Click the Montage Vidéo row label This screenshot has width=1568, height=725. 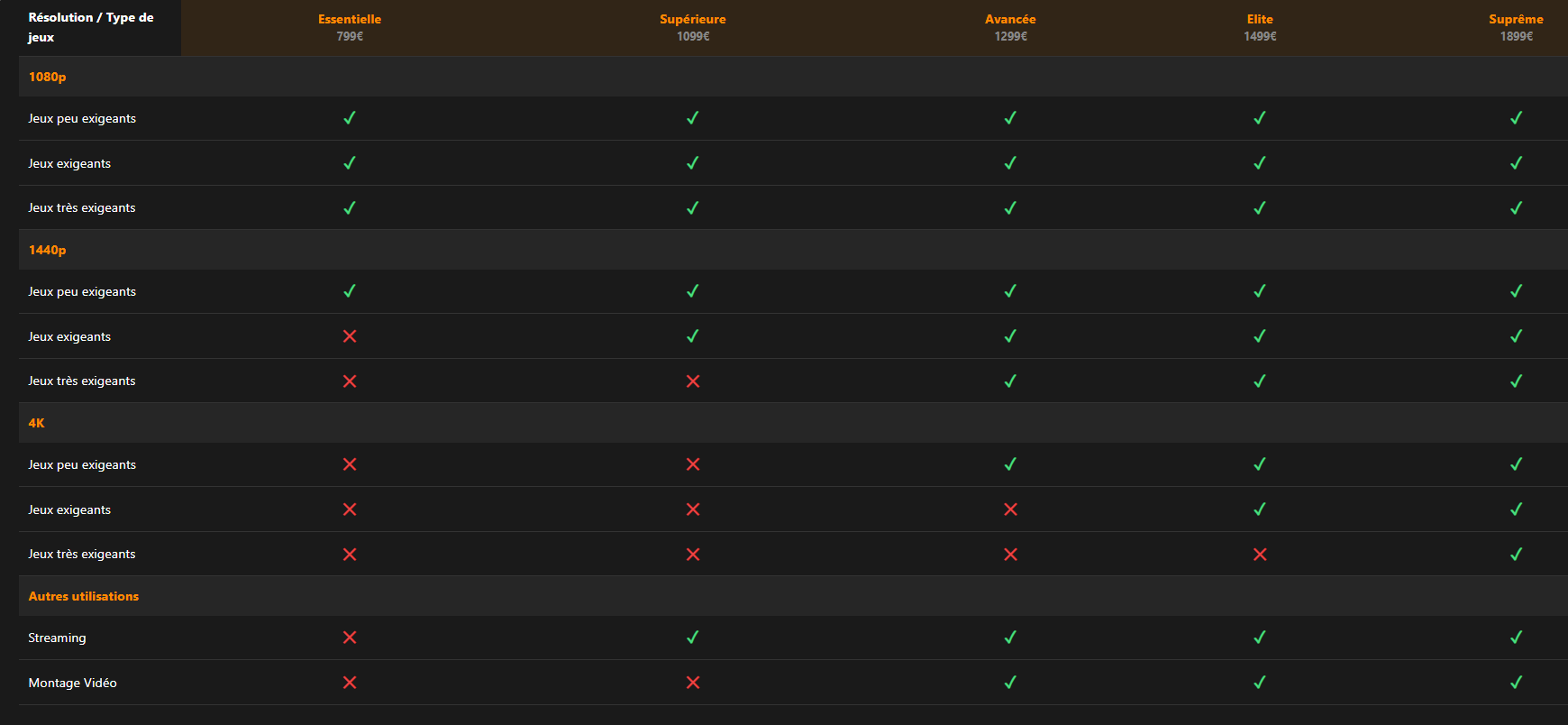tap(72, 683)
